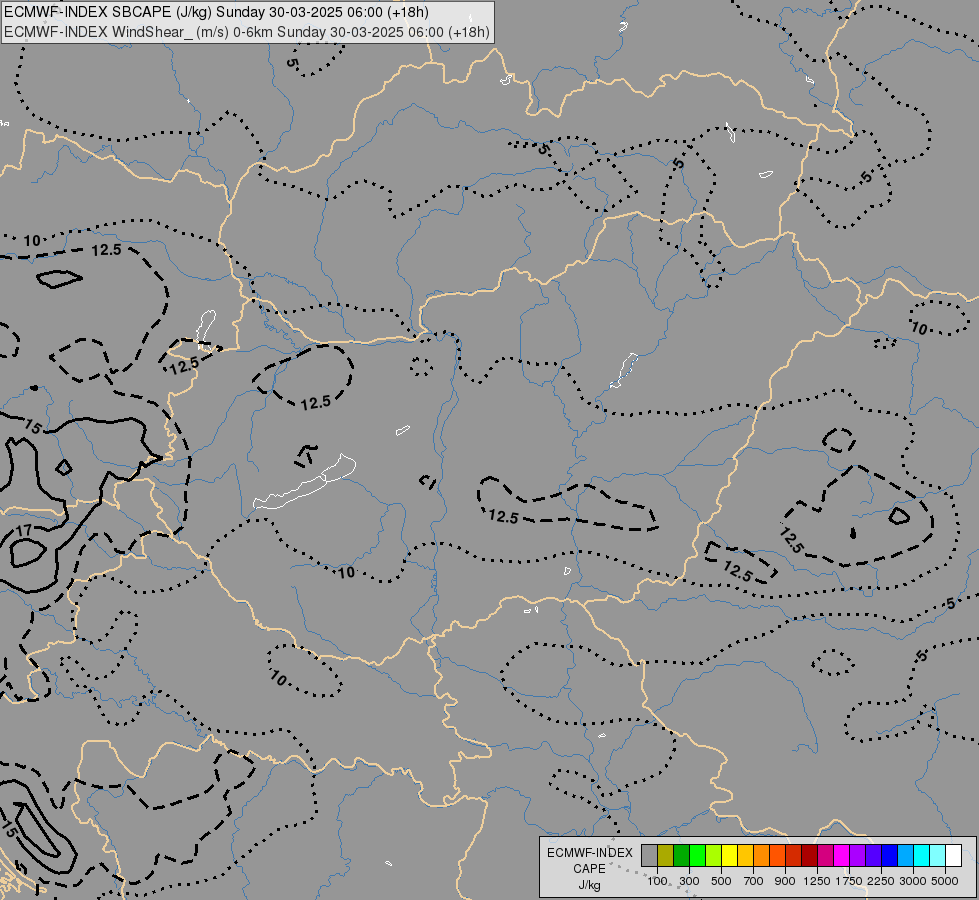Select the white legend swatch
Screen dimensions: 979x900
coord(954,856)
